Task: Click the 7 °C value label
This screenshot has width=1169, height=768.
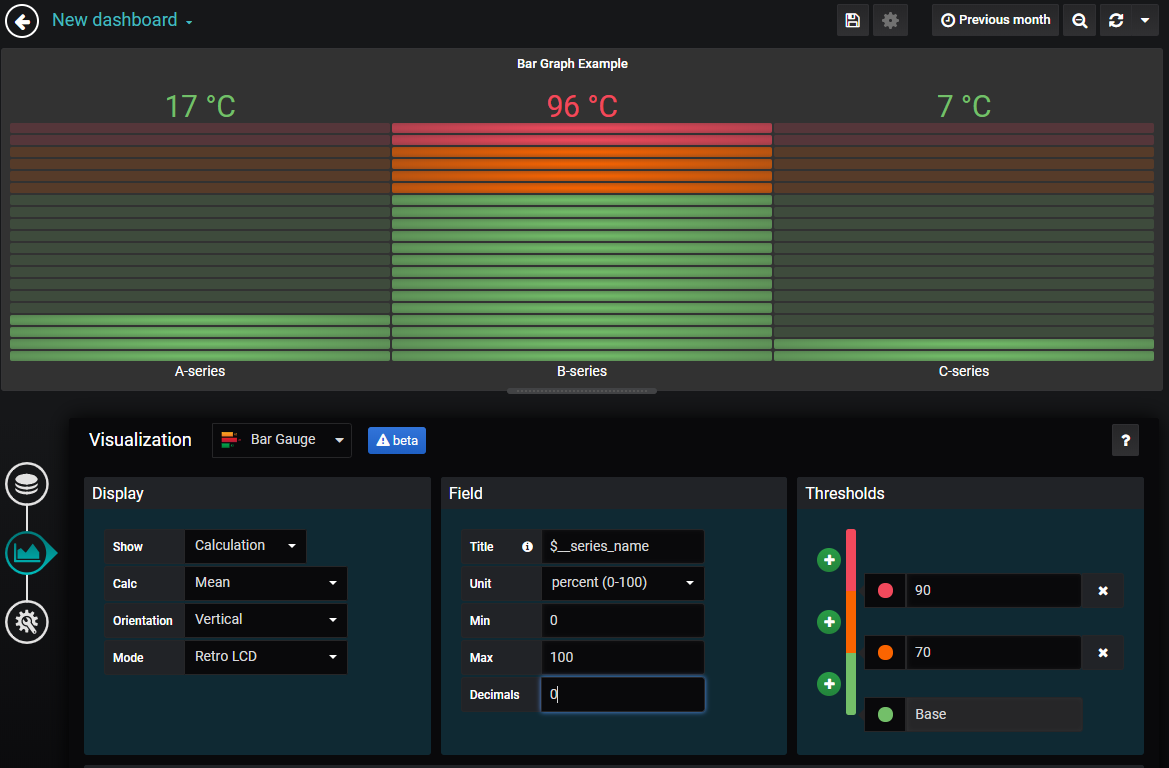Action: [x=964, y=106]
